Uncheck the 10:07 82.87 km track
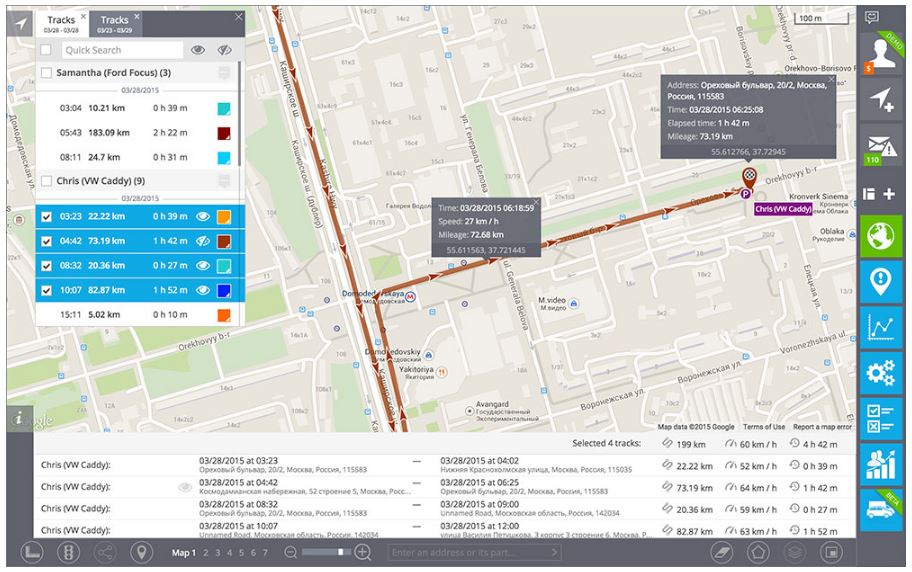 [x=47, y=290]
